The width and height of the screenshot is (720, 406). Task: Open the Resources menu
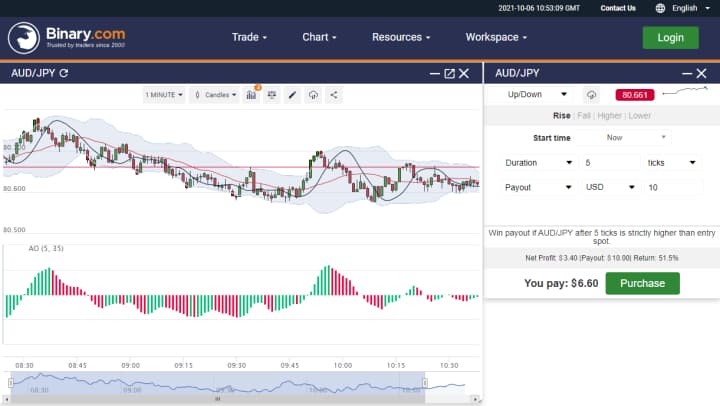pos(401,37)
